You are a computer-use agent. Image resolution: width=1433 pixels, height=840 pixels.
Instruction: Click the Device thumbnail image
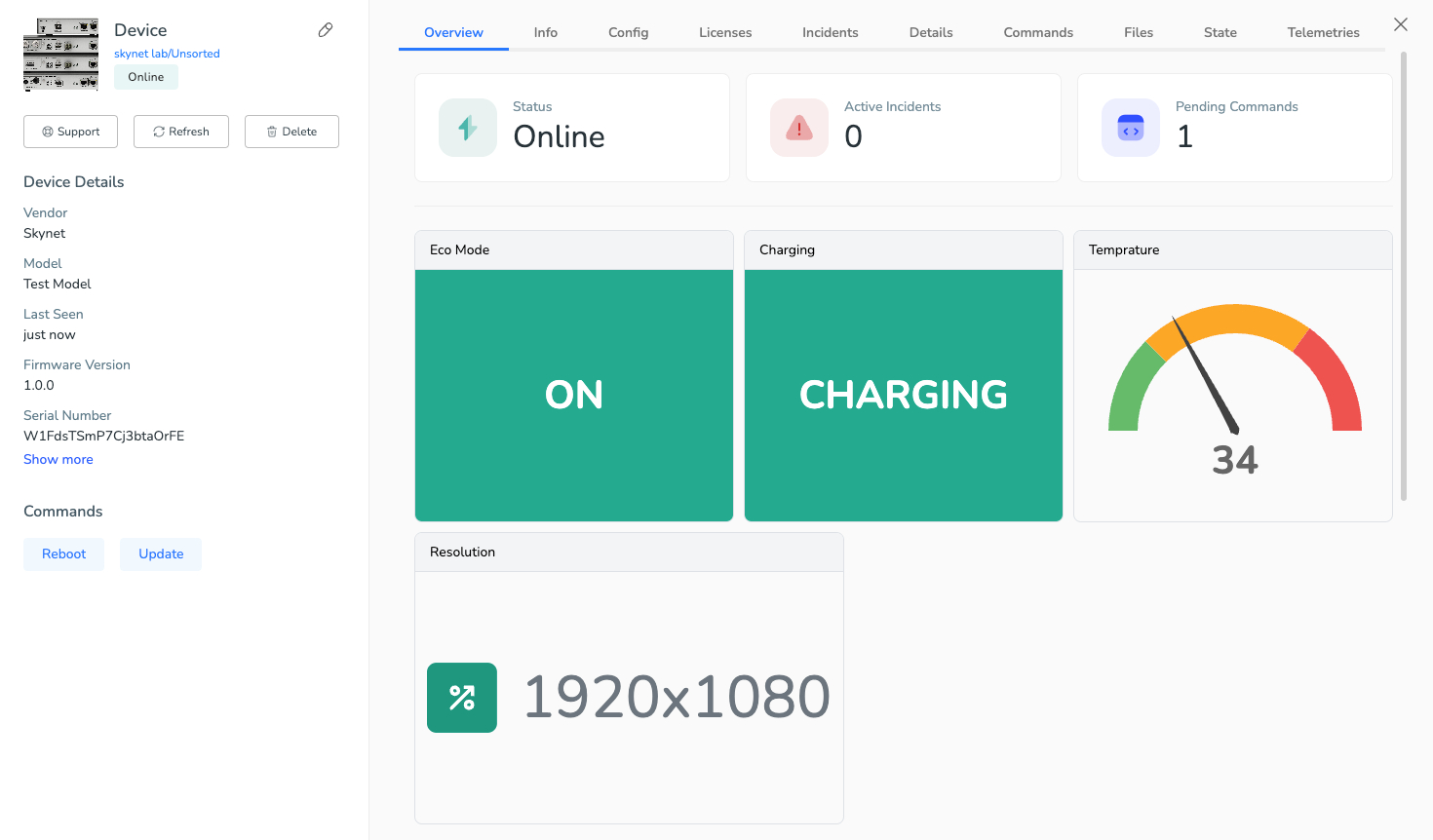point(60,55)
